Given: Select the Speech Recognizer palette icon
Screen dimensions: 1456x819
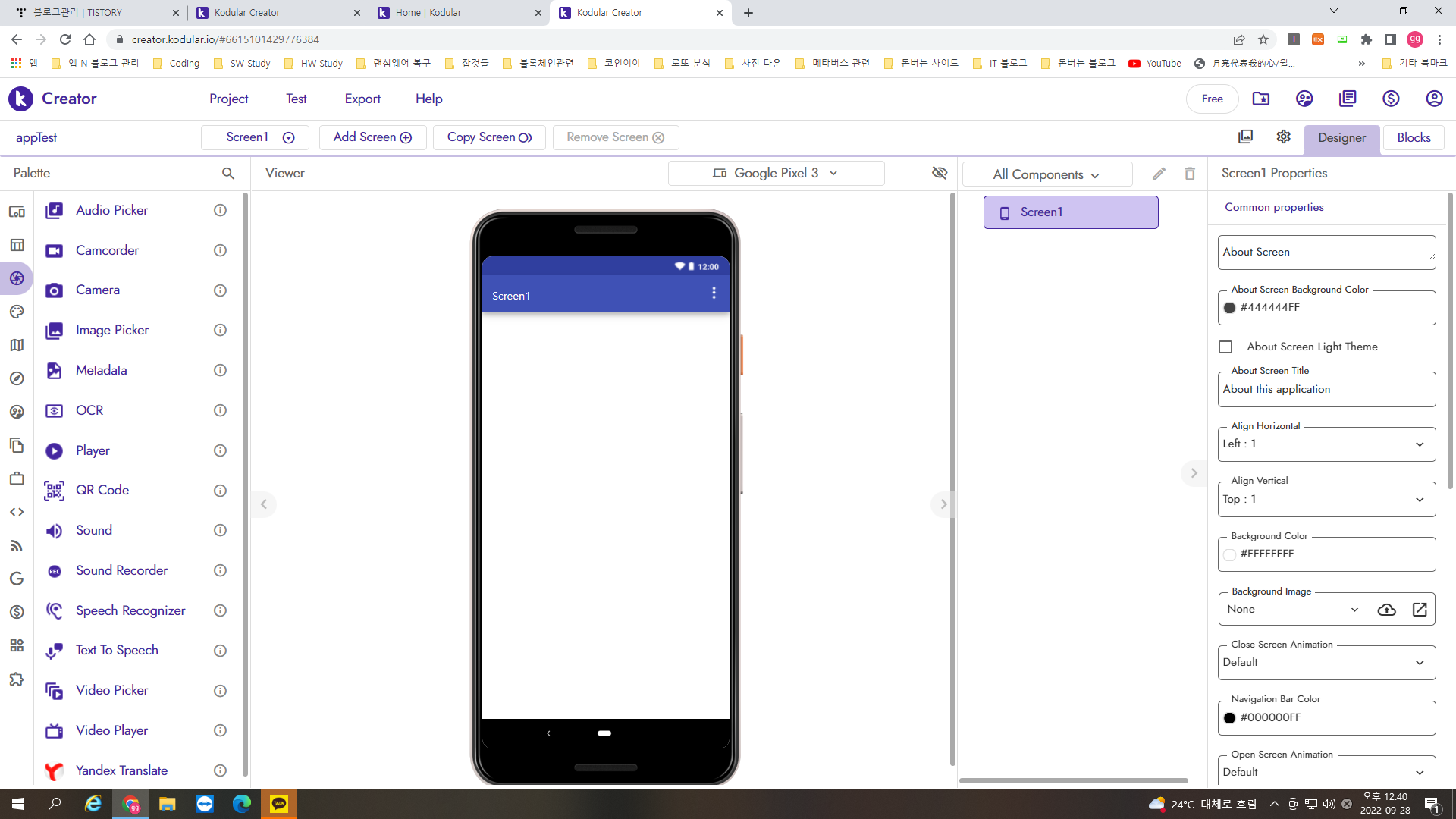Looking at the screenshot, I should pos(54,610).
